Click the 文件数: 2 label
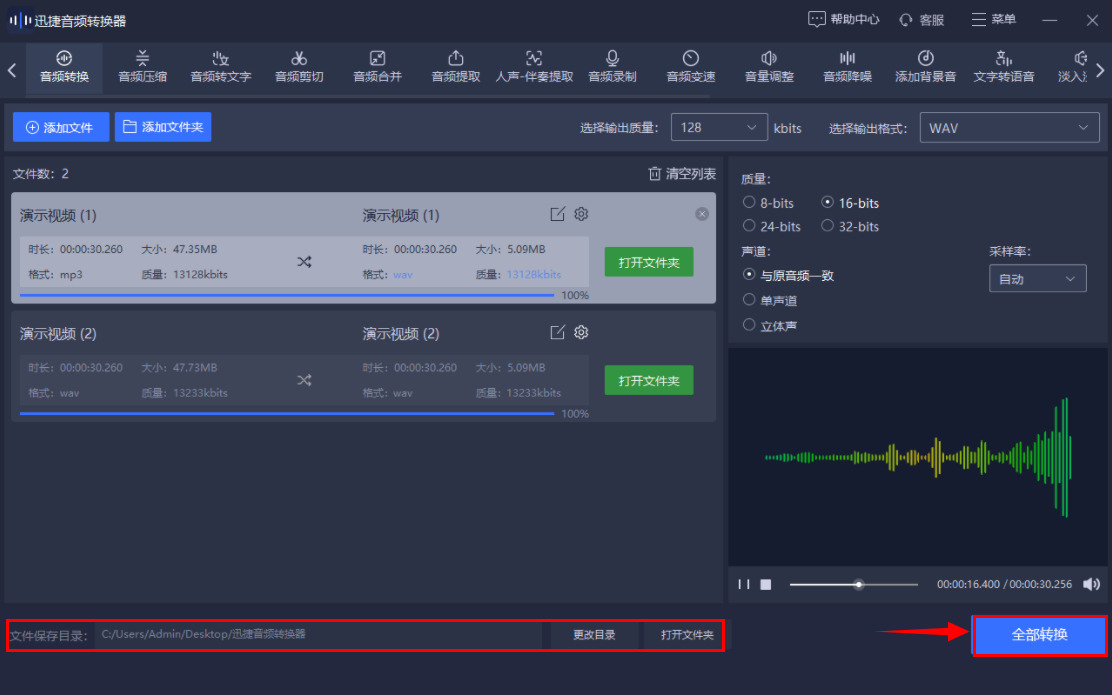Image resolution: width=1112 pixels, height=695 pixels. [x=40, y=174]
